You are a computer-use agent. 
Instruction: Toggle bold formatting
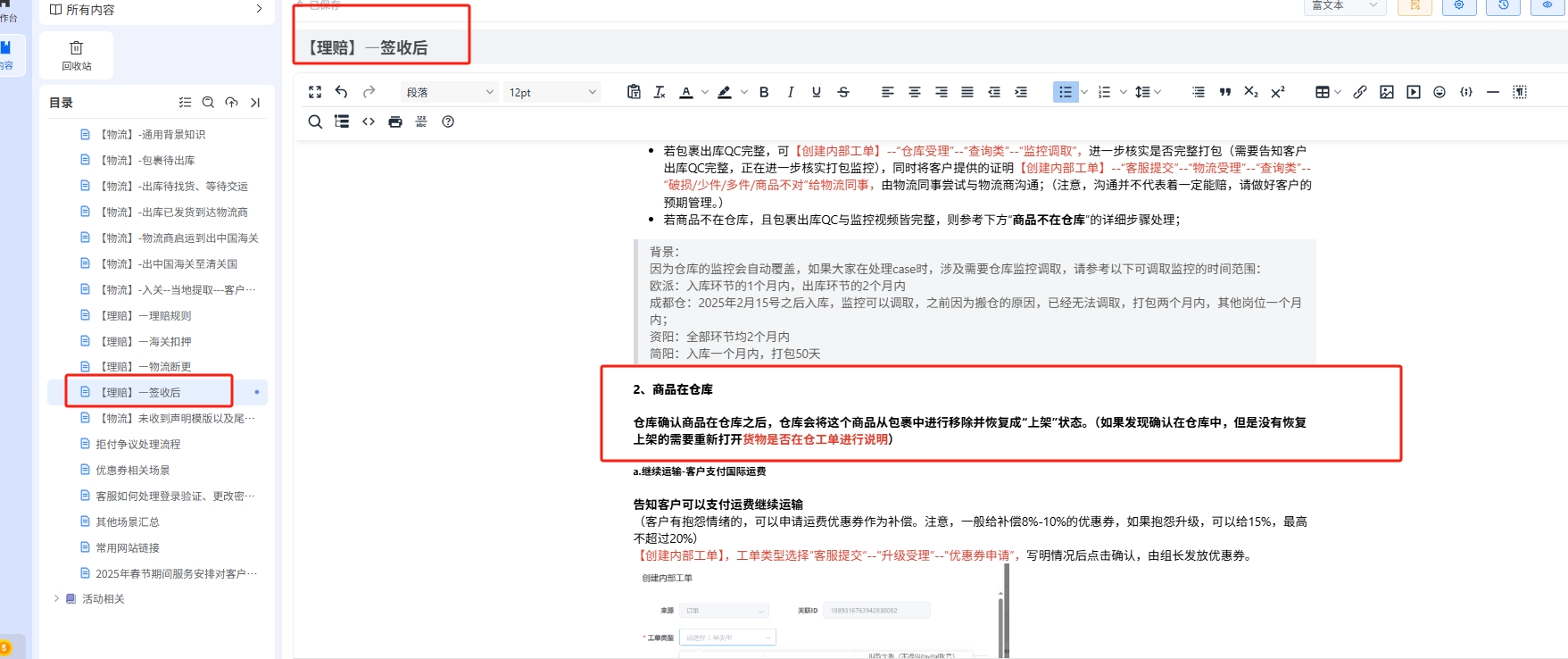tap(764, 92)
